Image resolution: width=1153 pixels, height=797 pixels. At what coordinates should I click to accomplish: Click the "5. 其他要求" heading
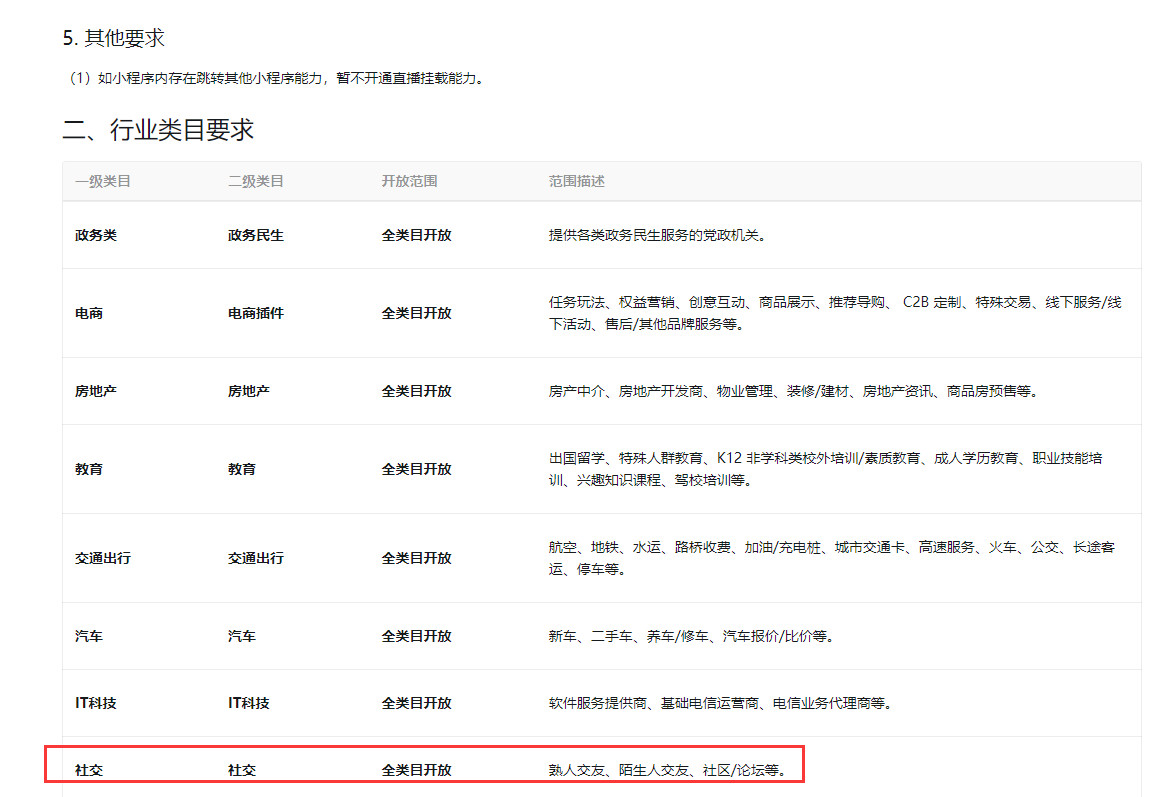coord(113,39)
